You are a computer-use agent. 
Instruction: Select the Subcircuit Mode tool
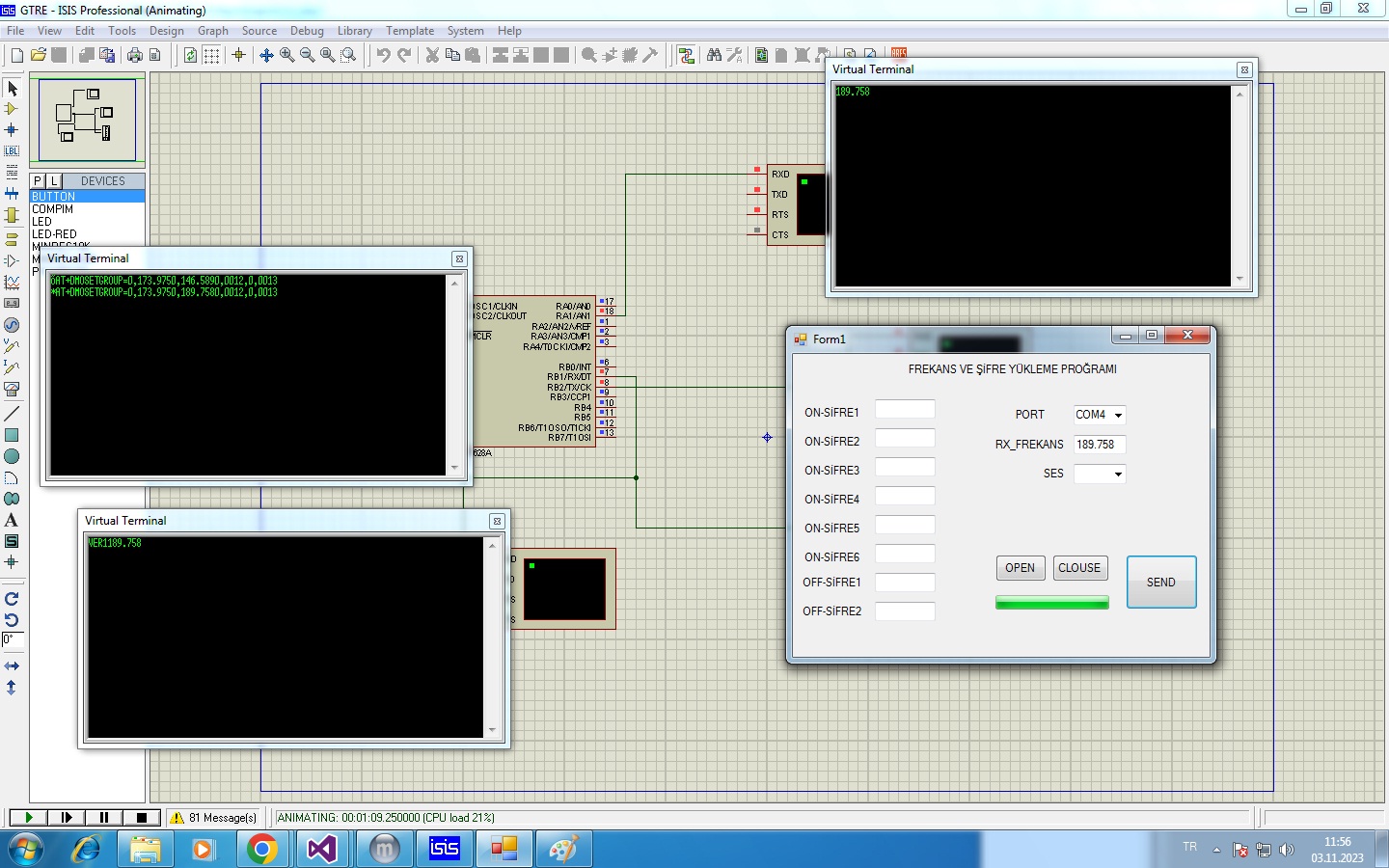12,215
